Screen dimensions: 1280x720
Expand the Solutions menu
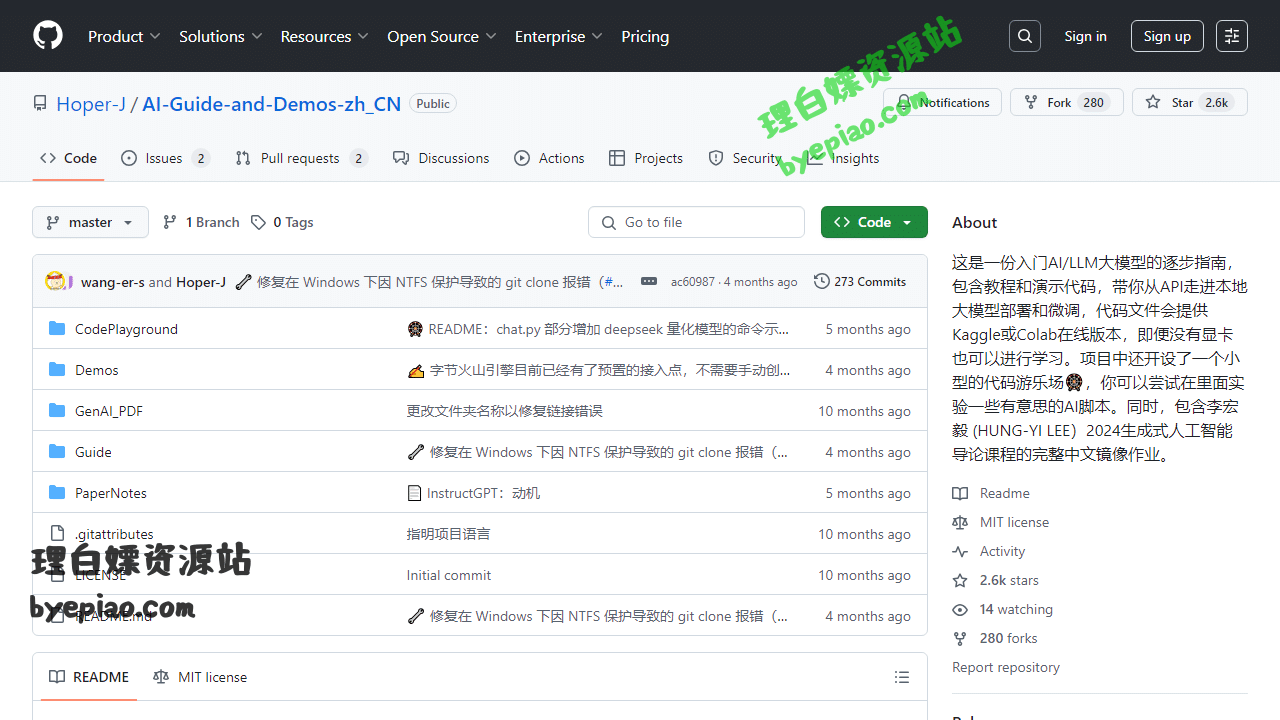[221, 36]
